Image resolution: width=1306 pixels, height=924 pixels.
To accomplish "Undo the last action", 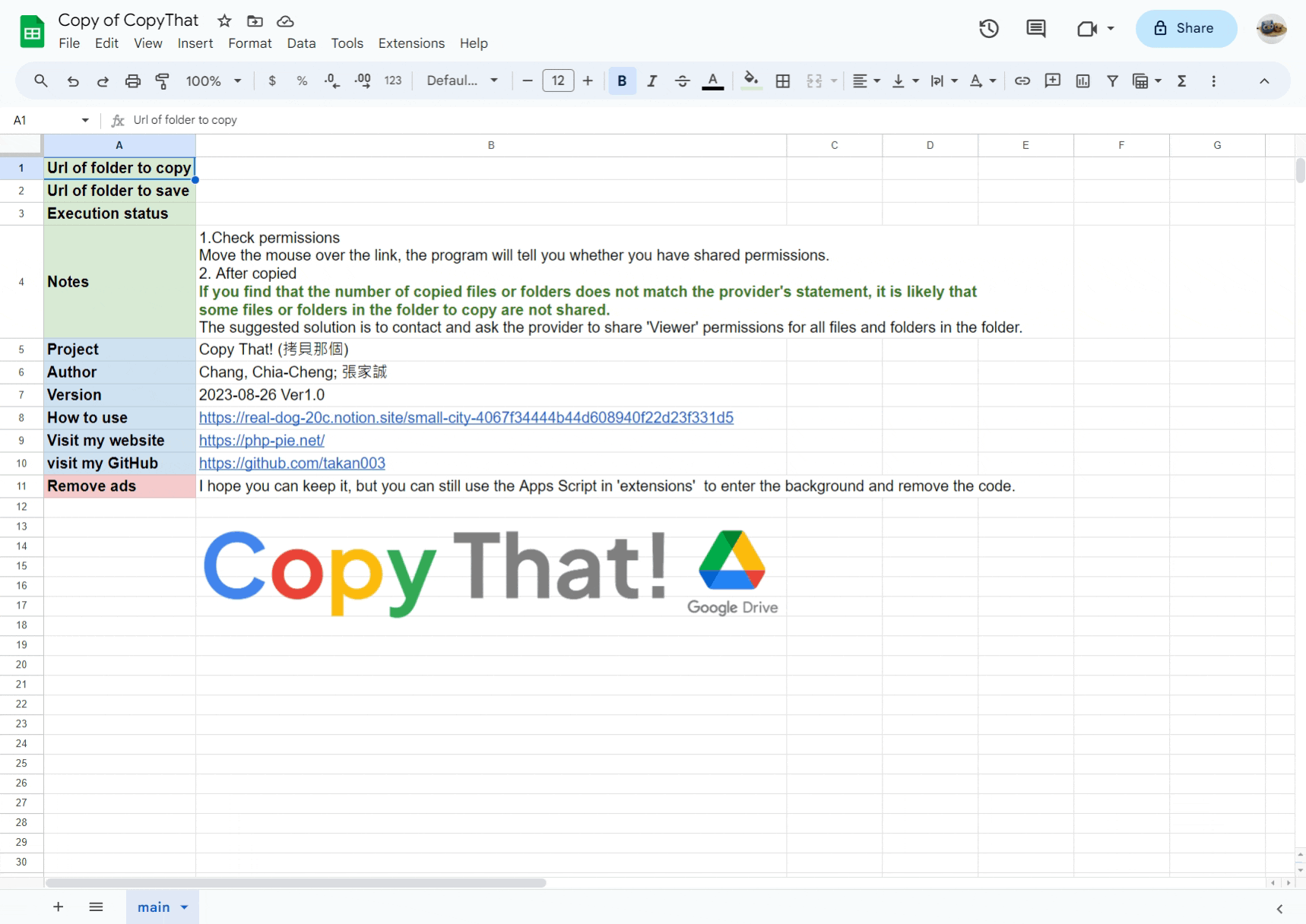I will 73,81.
